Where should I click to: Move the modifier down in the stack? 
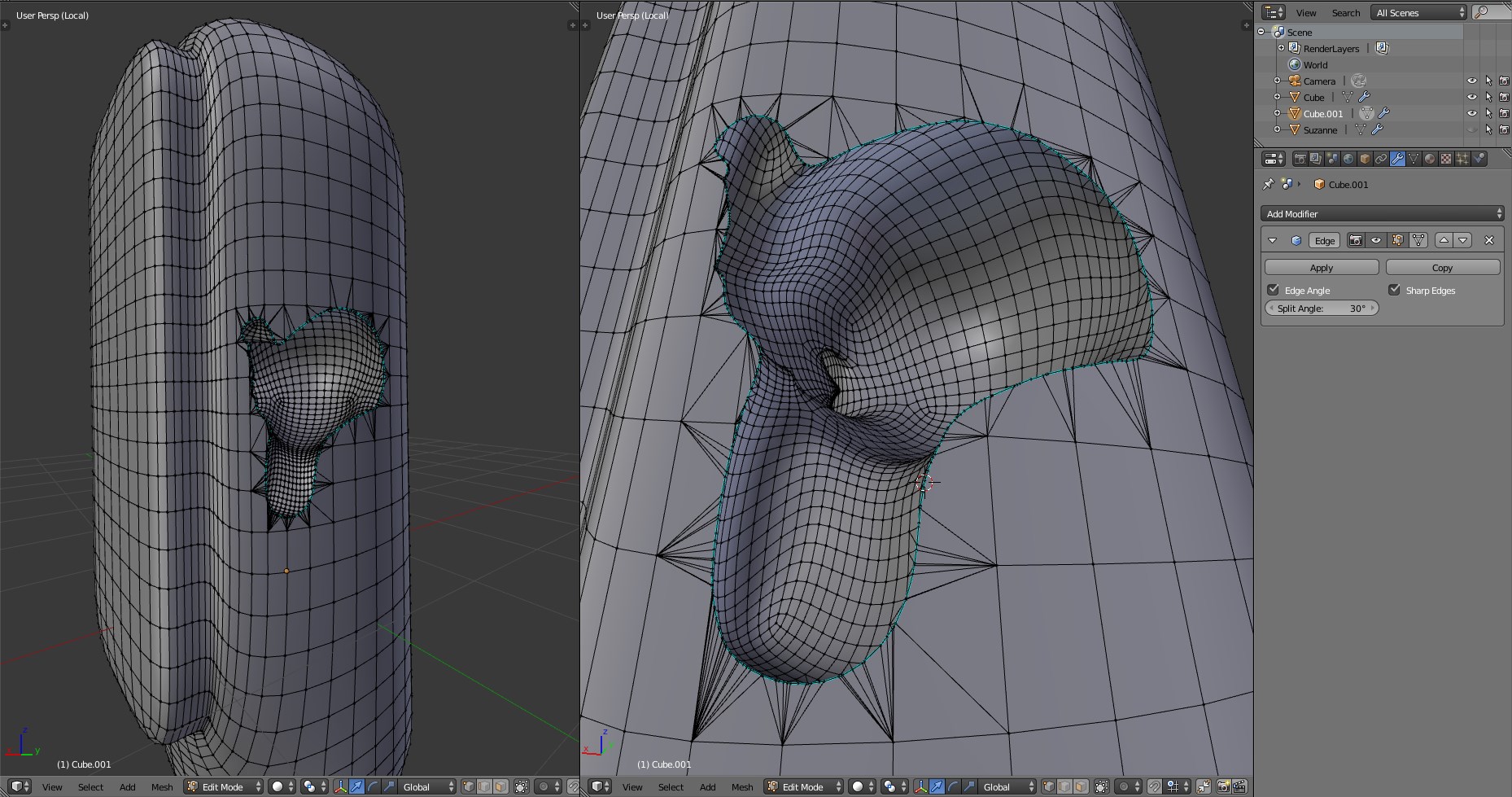tap(1463, 240)
